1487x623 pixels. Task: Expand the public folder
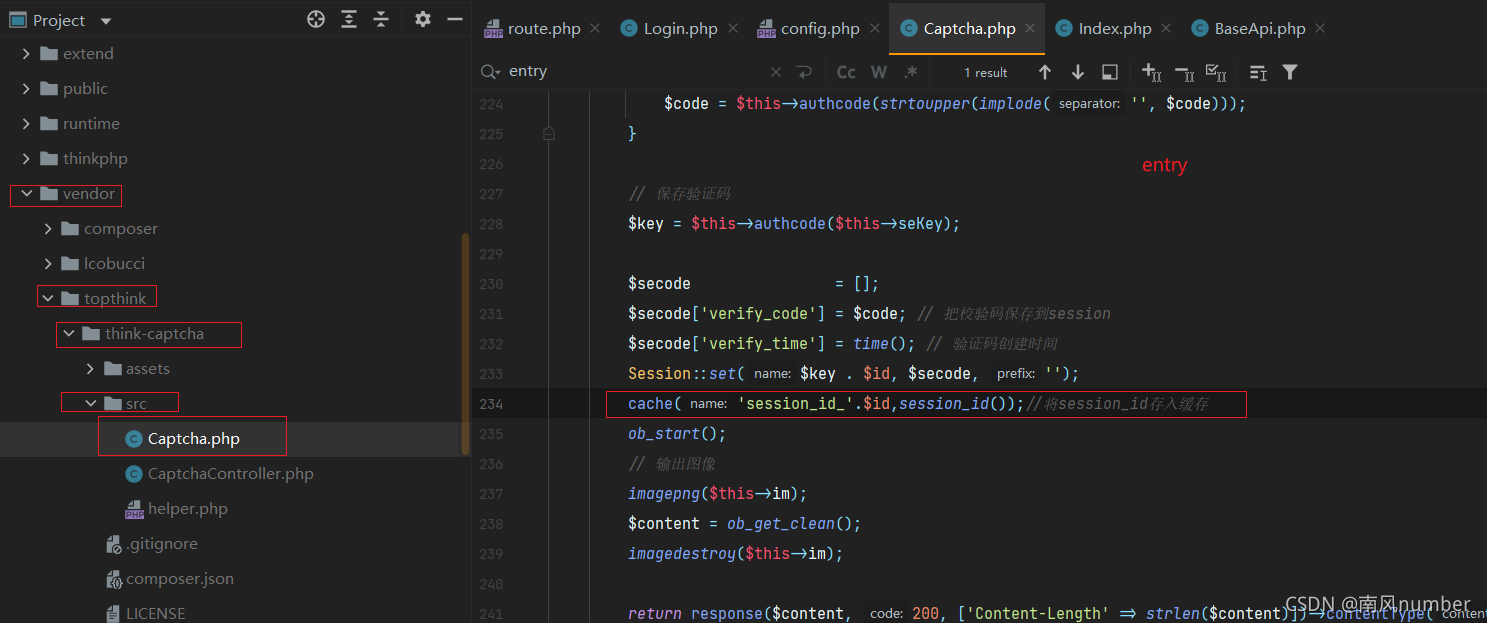point(27,89)
